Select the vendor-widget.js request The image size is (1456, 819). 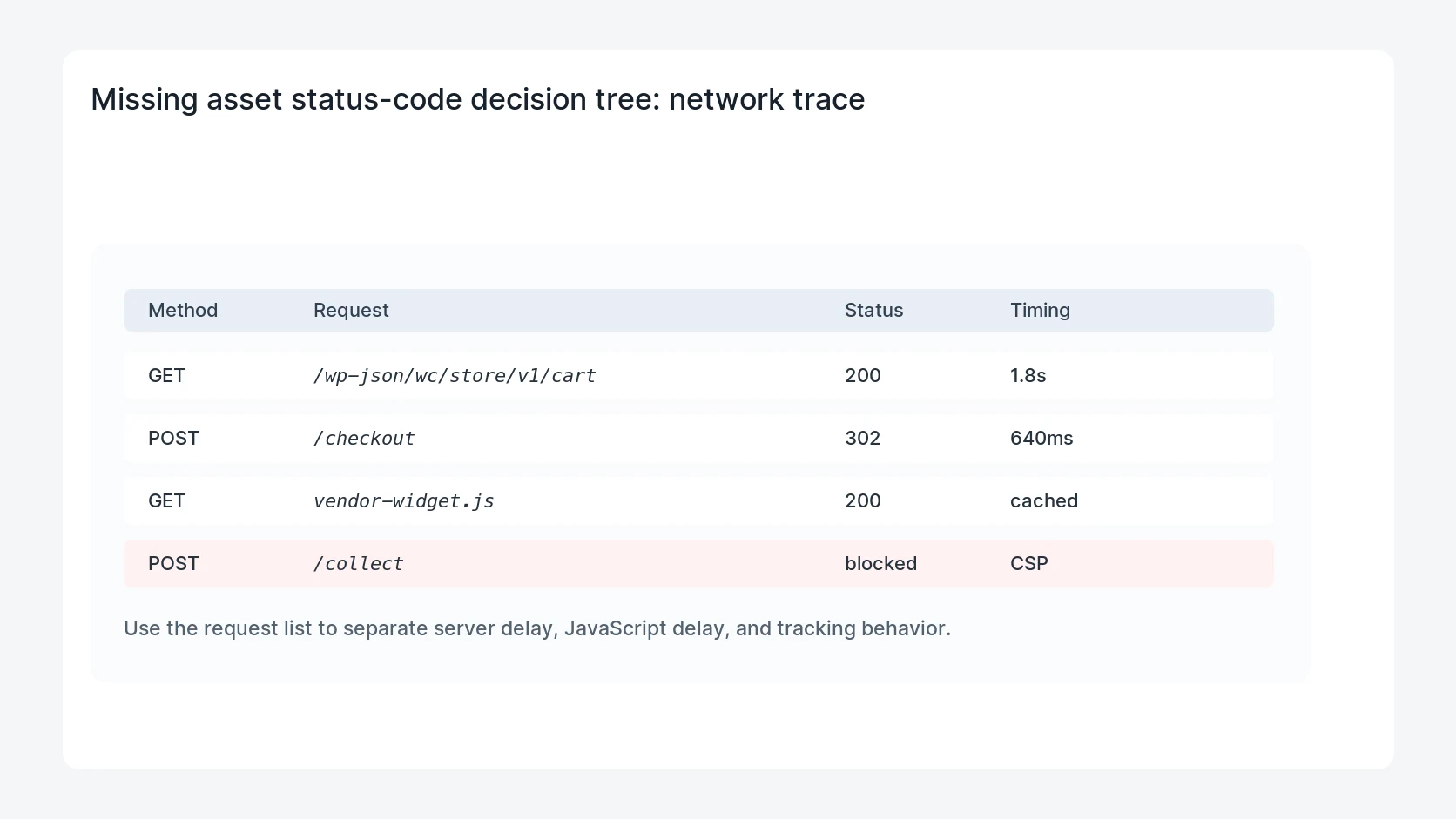pyautogui.click(x=404, y=501)
